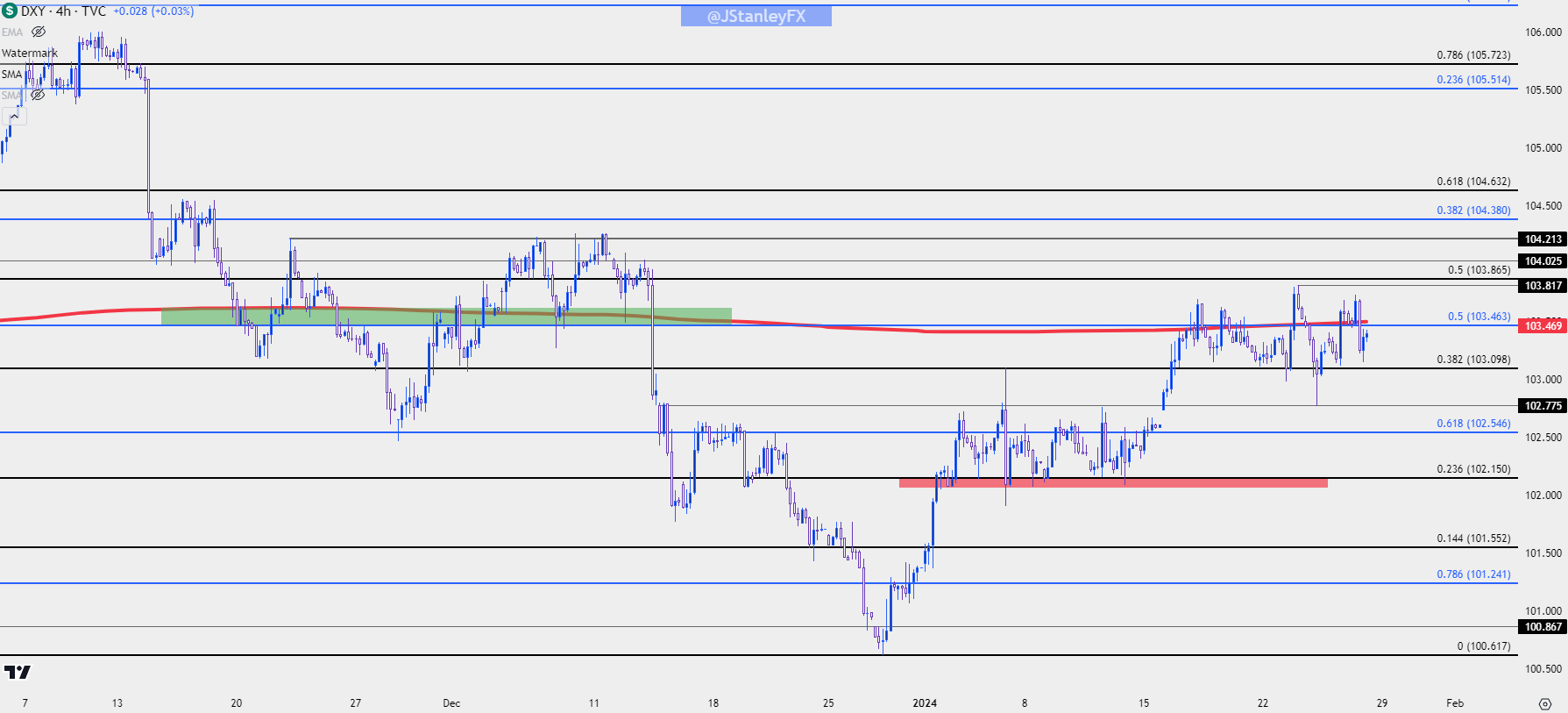1568x713 pixels.
Task: Click the green shaded support rectangle
Action: coord(446,316)
